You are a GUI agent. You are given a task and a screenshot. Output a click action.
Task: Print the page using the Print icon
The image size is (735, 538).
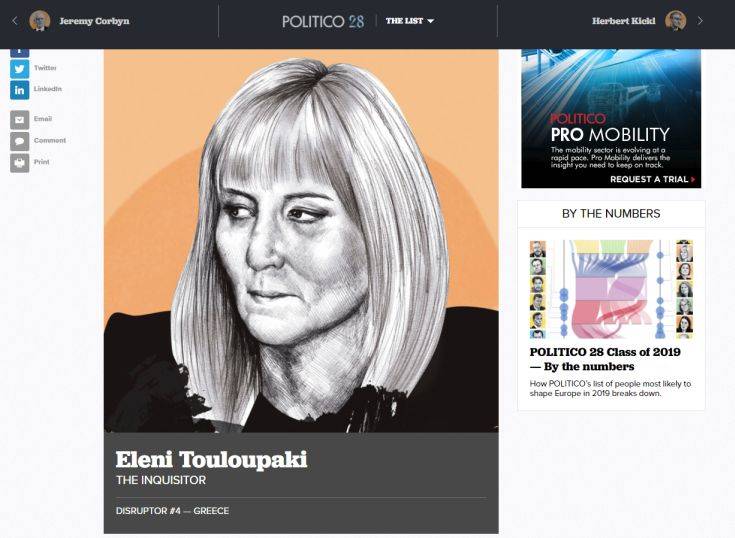point(19,163)
